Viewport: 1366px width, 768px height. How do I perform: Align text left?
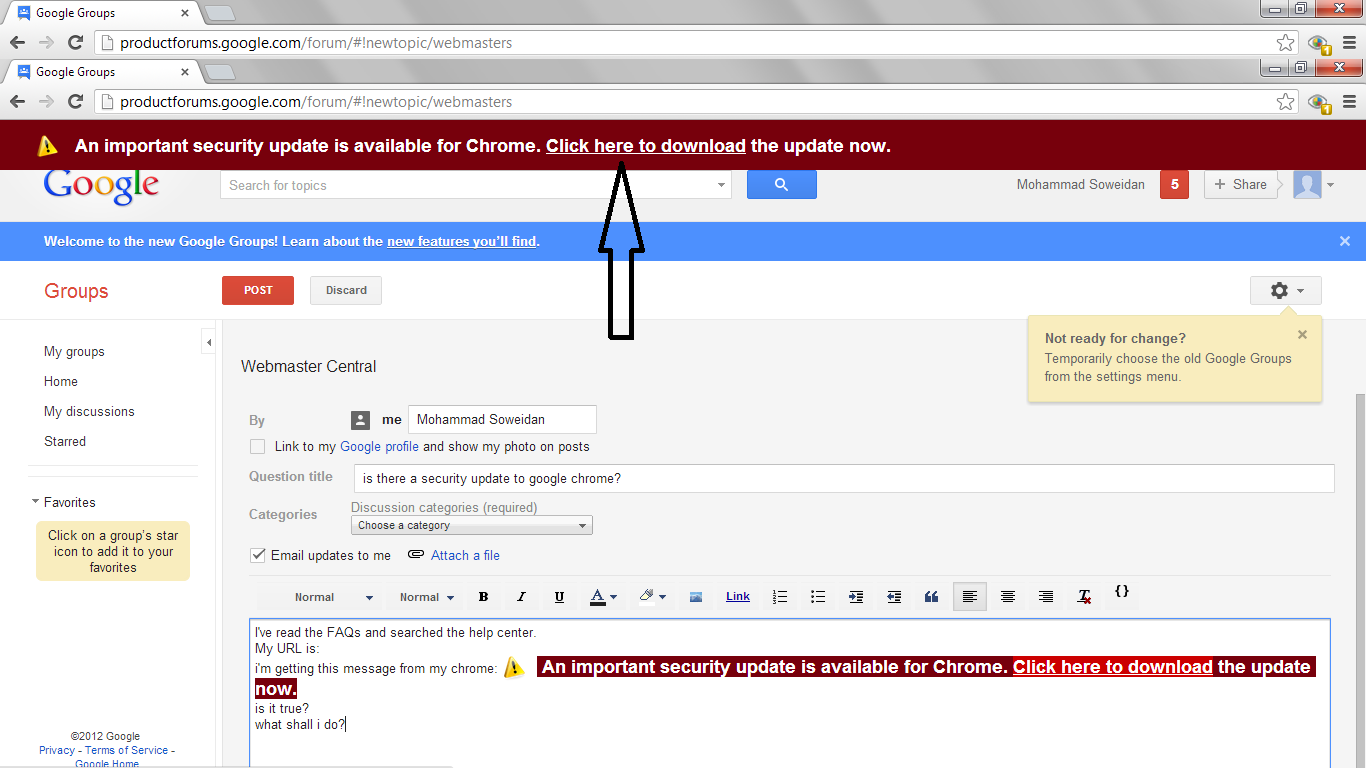[x=970, y=597]
